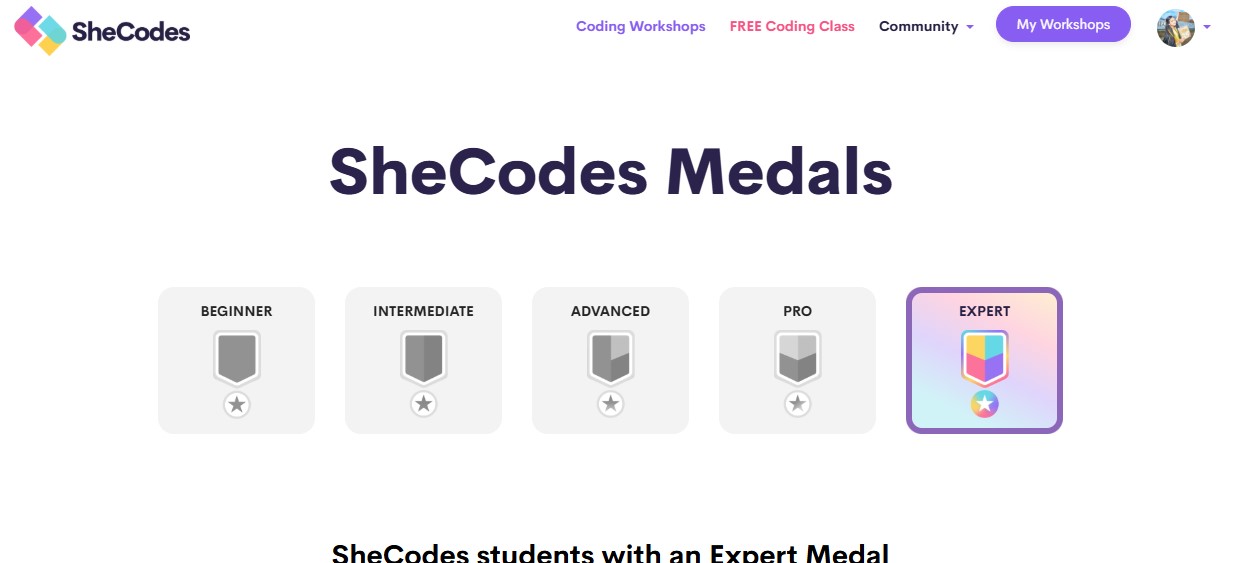This screenshot has width=1243, height=563.
Task: Select the ADVANCED medal card
Action: tap(610, 360)
